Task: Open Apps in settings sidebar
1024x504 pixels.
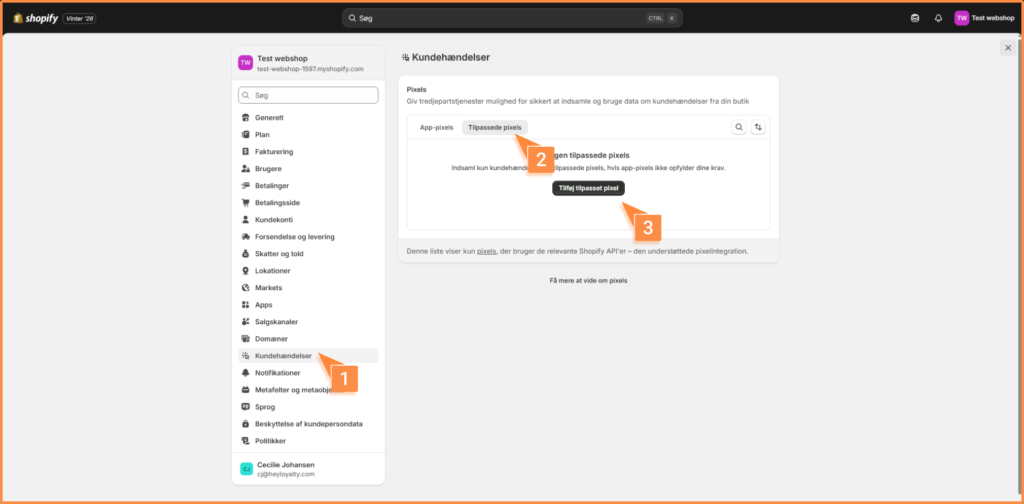Action: pyautogui.click(x=263, y=305)
